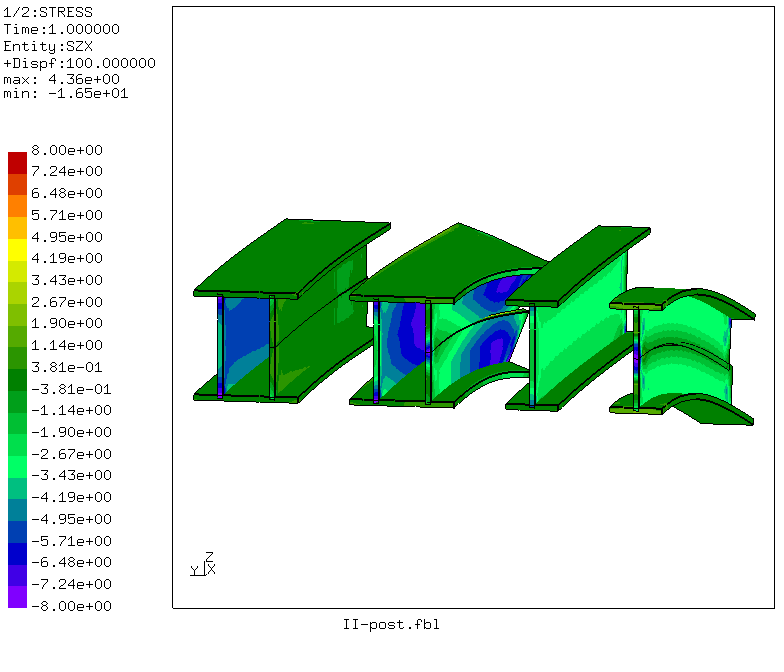Viewport: 784px width, 672px height.
Task: Click the legend value "3.81e-01"
Action: coord(67,367)
